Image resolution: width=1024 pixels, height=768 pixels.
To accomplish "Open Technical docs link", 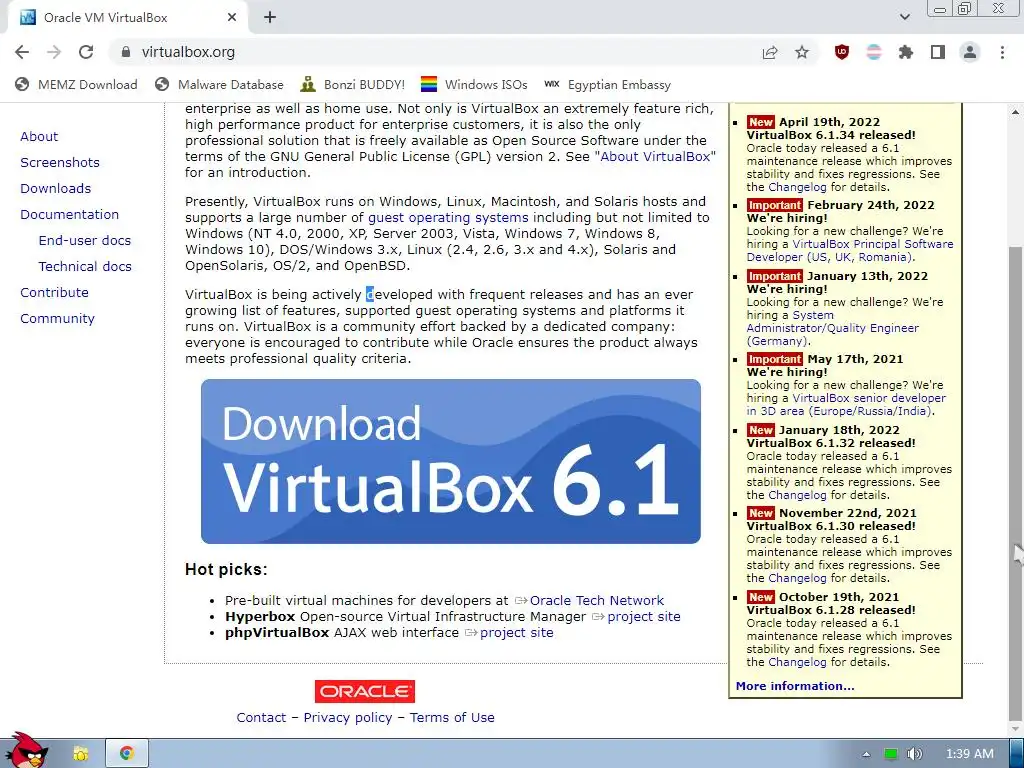I will pyautogui.click(x=85, y=266).
